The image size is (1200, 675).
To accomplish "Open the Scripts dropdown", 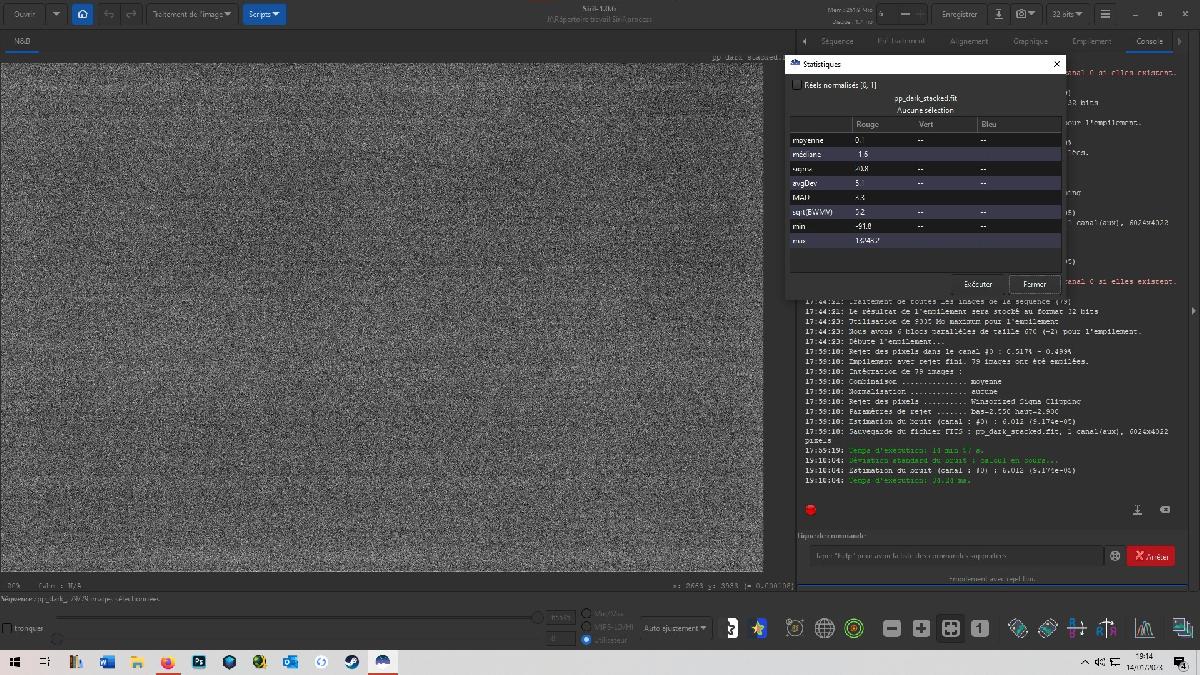I will tap(264, 14).
